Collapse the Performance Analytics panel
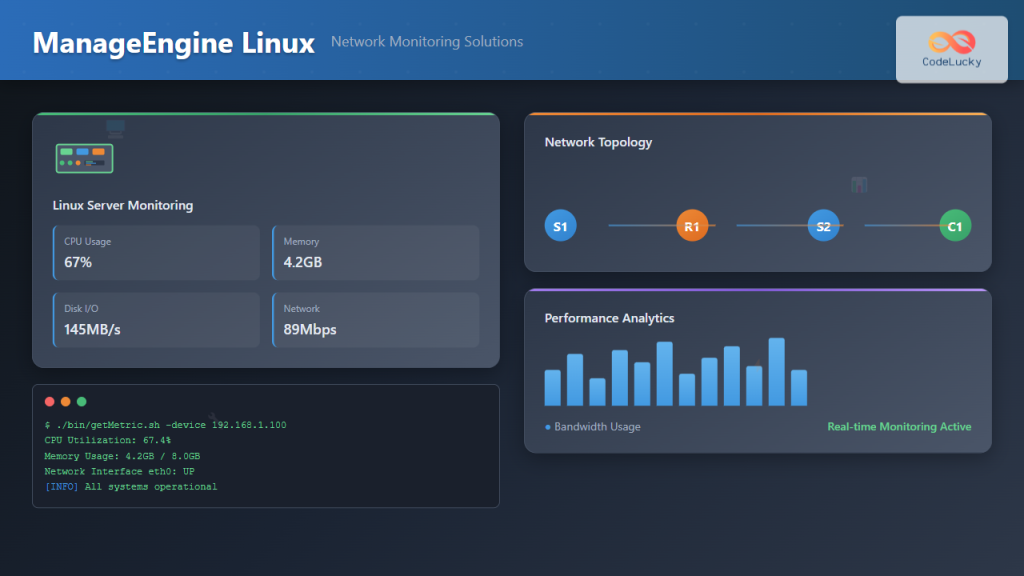 [610, 317]
